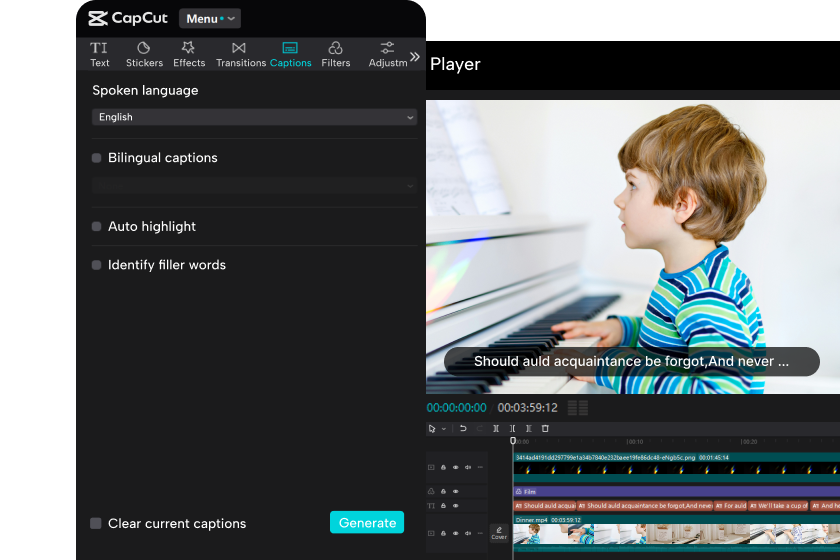Click the timeline playhead marker at 00:00

click(513, 440)
